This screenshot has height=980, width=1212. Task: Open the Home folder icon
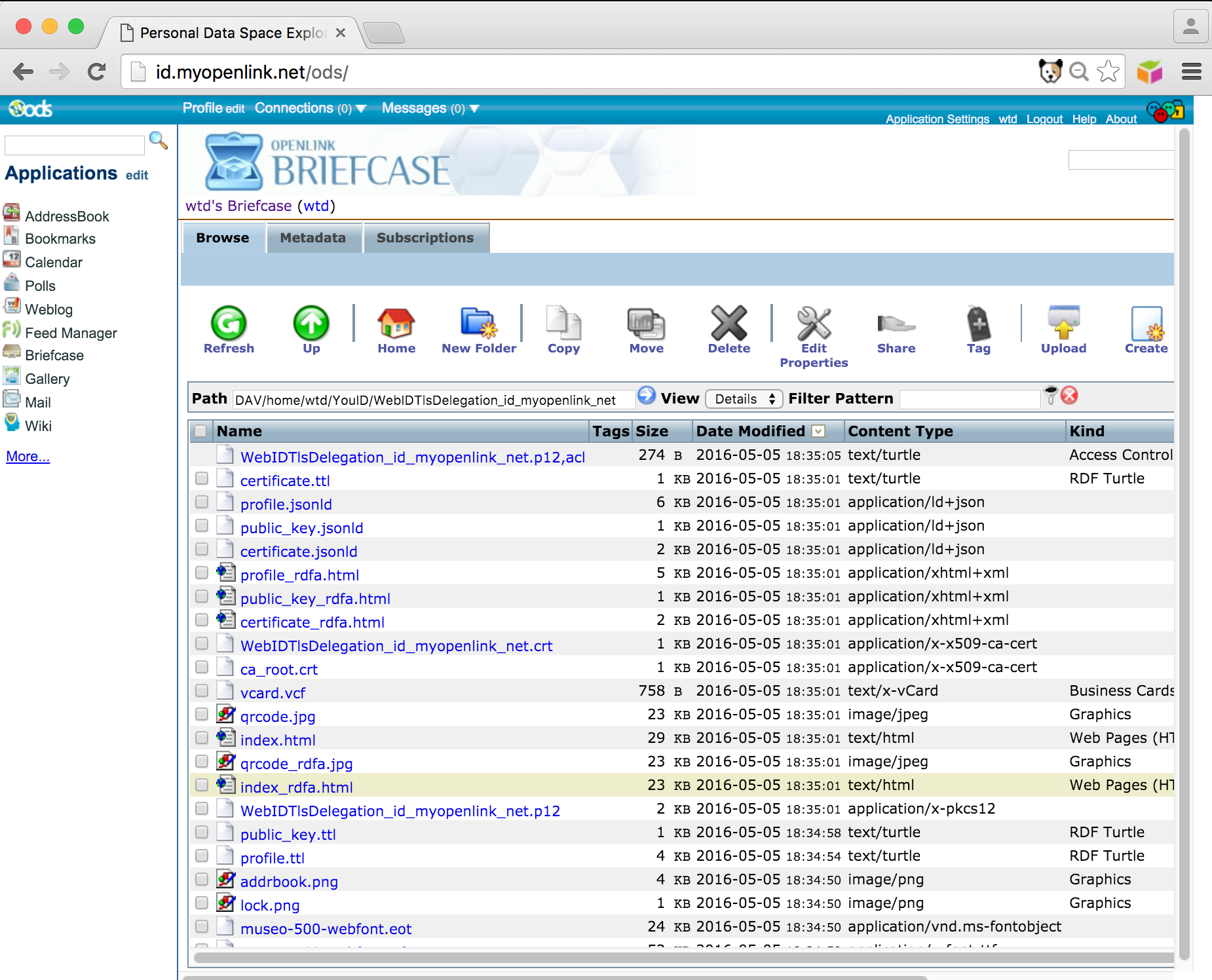(x=396, y=324)
